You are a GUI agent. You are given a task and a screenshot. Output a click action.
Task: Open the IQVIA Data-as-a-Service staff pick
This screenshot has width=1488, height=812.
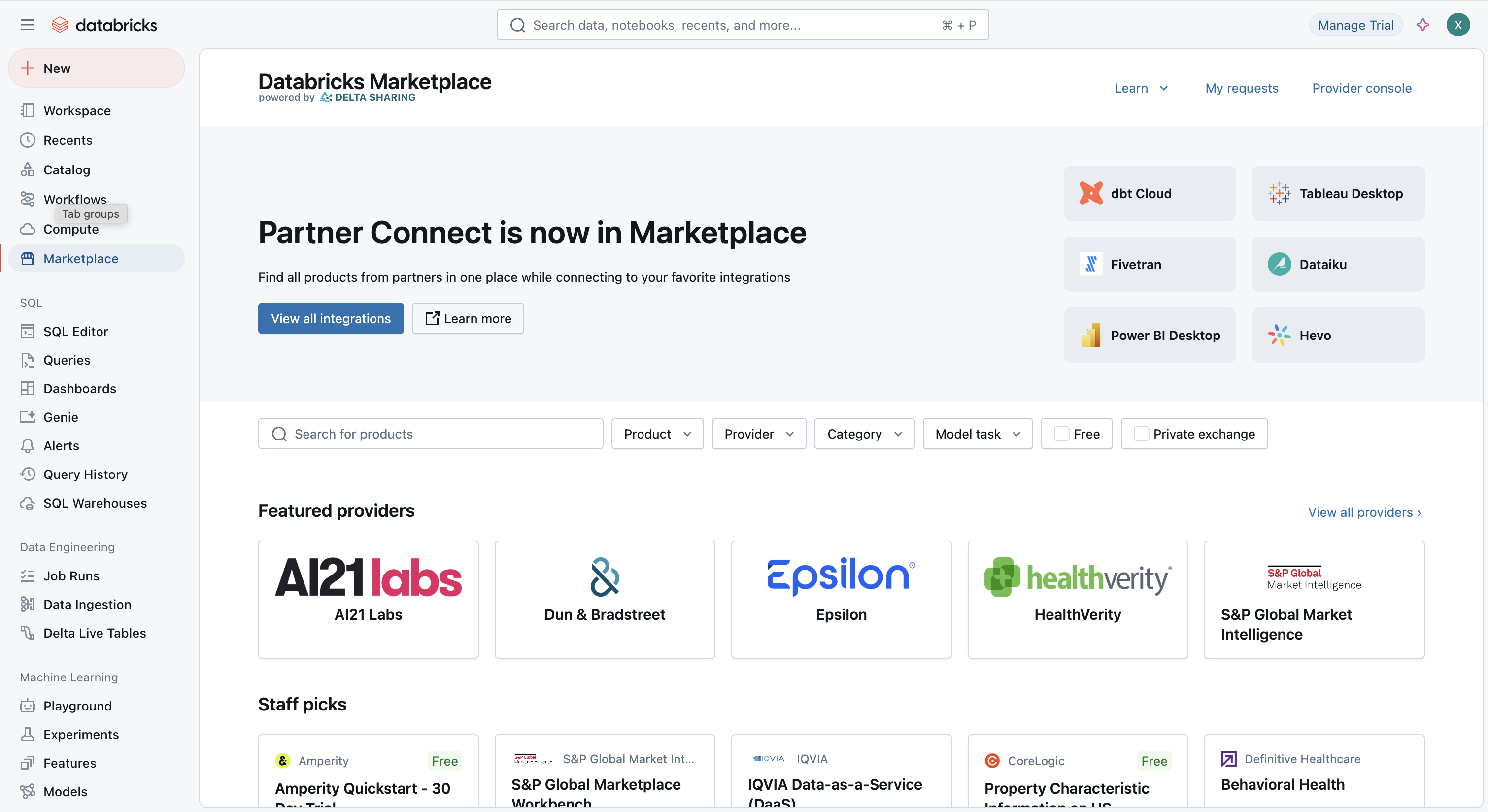pyautogui.click(x=841, y=772)
